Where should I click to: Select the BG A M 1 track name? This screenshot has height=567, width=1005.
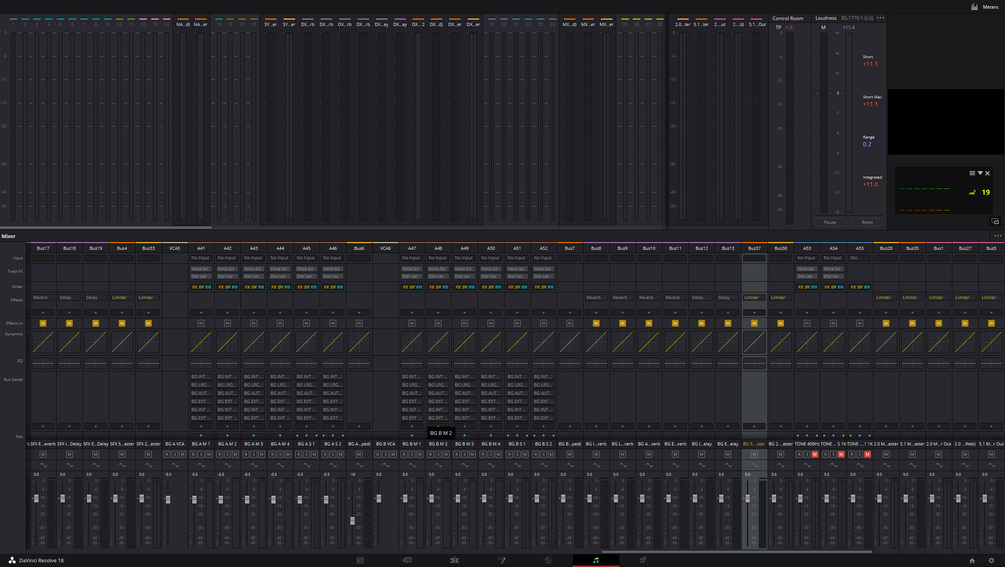click(201, 443)
